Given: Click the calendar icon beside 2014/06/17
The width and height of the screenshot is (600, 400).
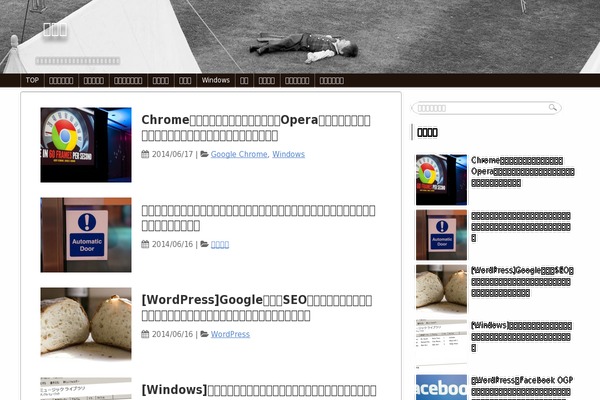Looking at the screenshot, I should pos(145,154).
